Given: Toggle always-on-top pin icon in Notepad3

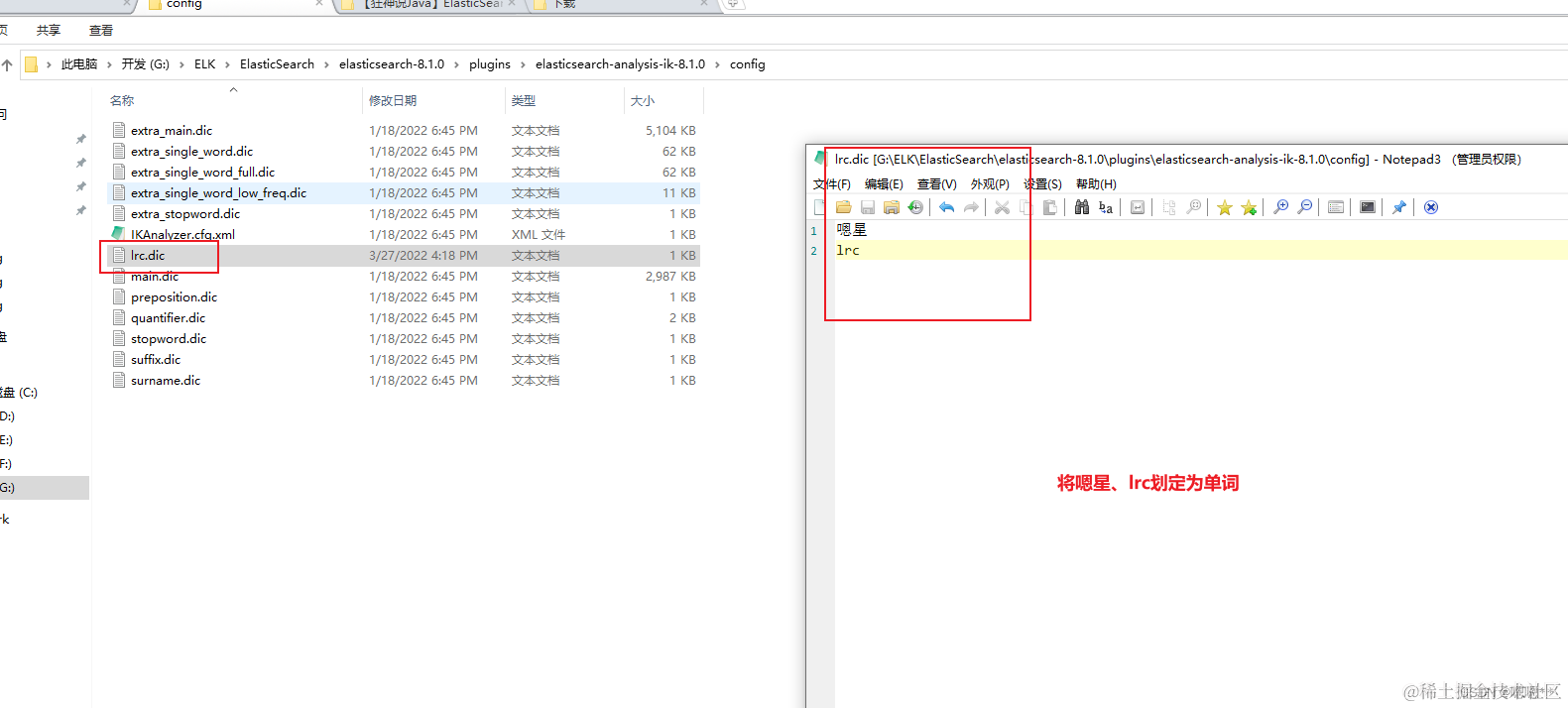Looking at the screenshot, I should tap(1399, 207).
